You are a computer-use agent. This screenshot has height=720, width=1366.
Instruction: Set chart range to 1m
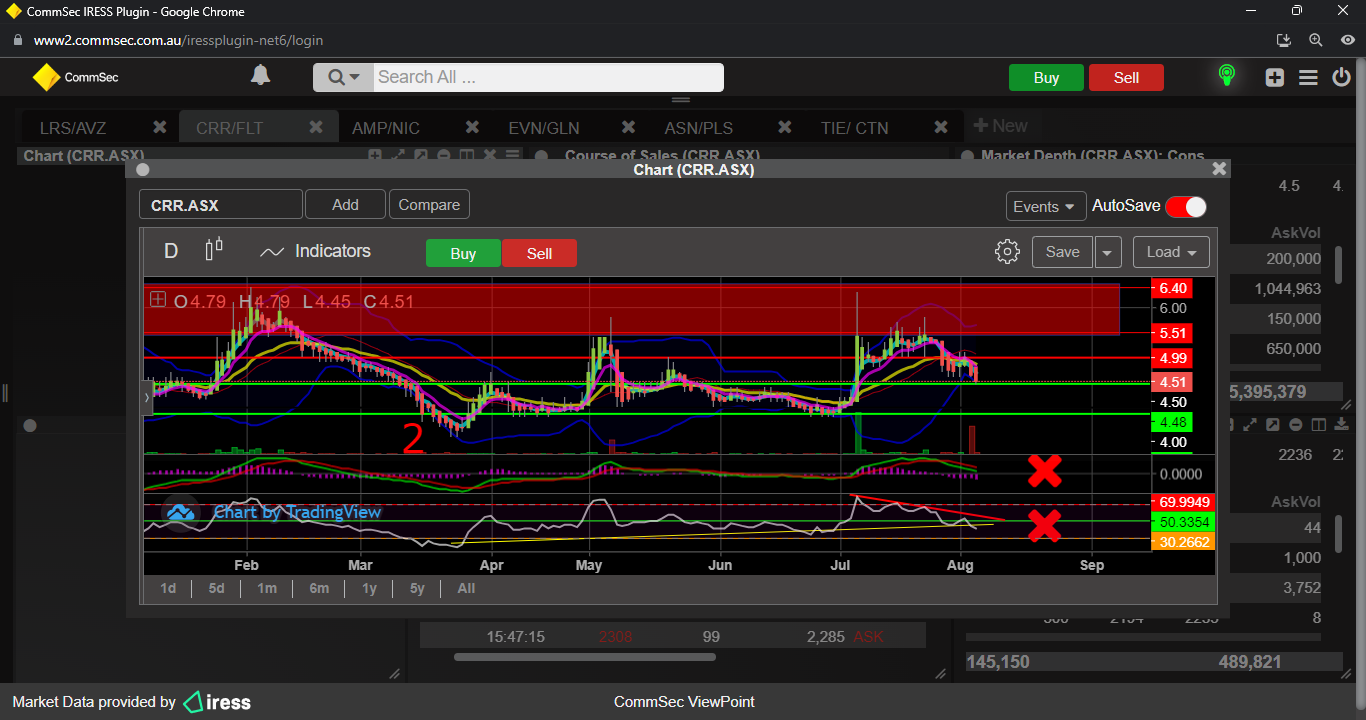(267, 588)
